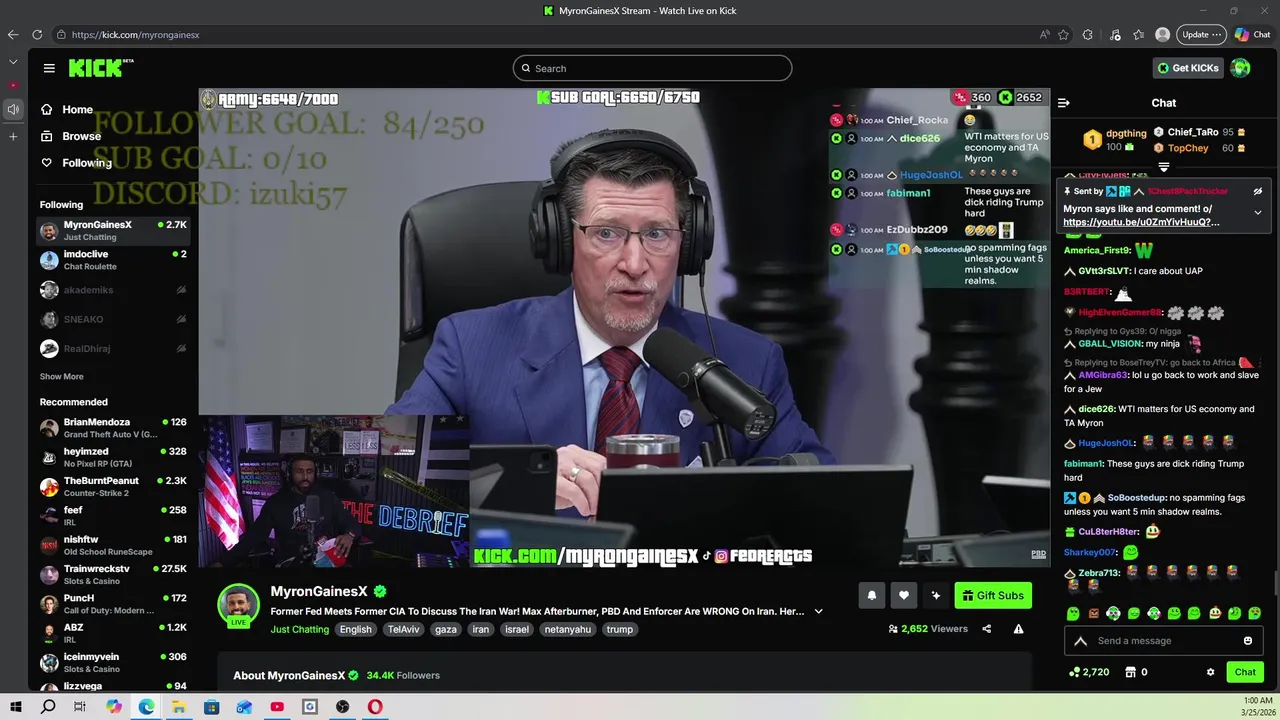Viewport: 1280px width, 720px height.
Task: Click the browser favorites star icon
Action: pos(1063,34)
